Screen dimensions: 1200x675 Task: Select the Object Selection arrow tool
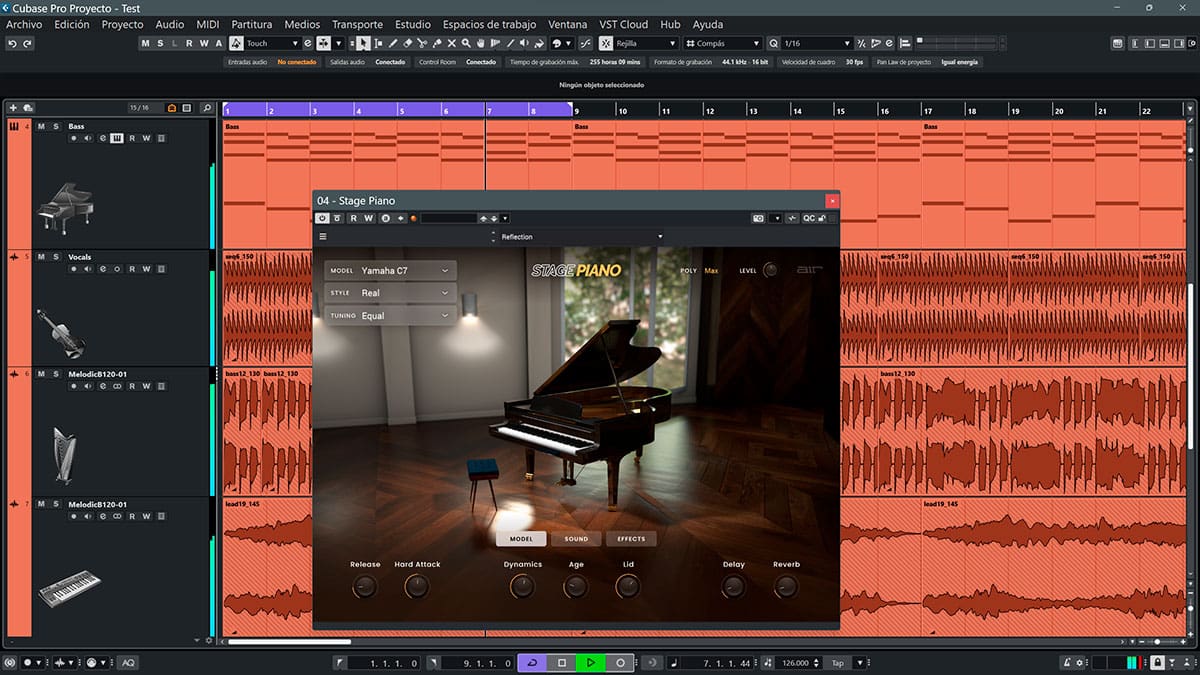tap(363, 43)
